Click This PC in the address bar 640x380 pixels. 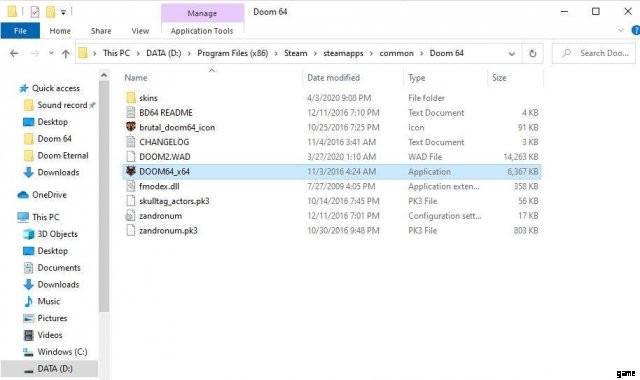click(x=116, y=53)
